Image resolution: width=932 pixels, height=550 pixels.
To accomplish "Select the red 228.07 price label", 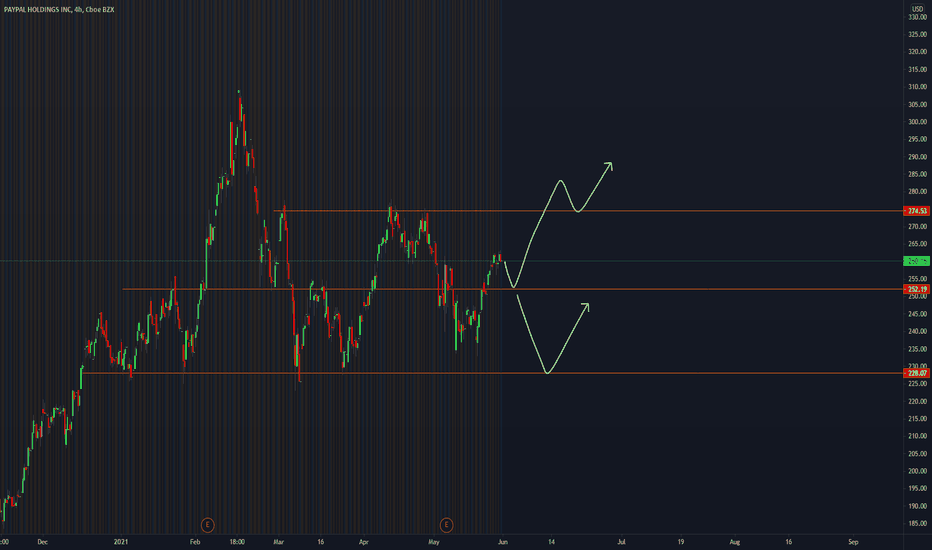I will [916, 373].
